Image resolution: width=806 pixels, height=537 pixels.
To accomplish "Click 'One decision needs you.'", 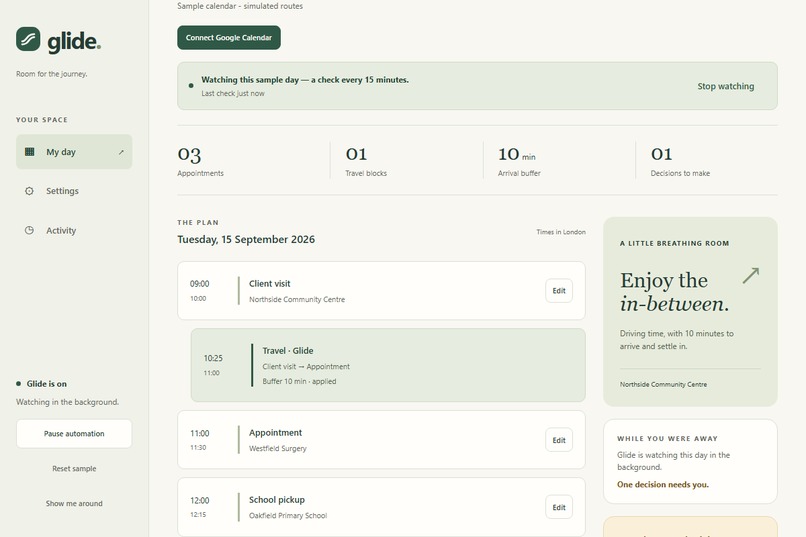I will pyautogui.click(x=663, y=485).
